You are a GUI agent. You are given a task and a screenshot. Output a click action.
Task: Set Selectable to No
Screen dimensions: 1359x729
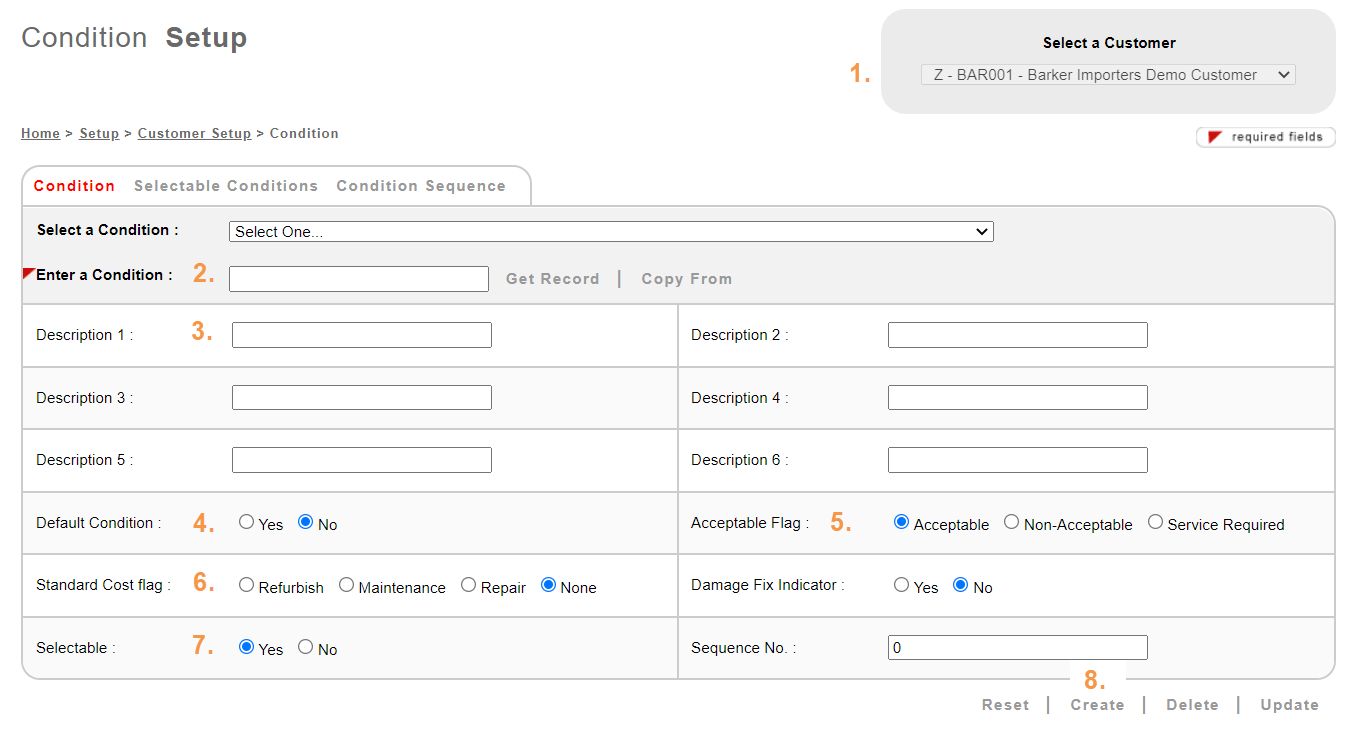click(306, 647)
